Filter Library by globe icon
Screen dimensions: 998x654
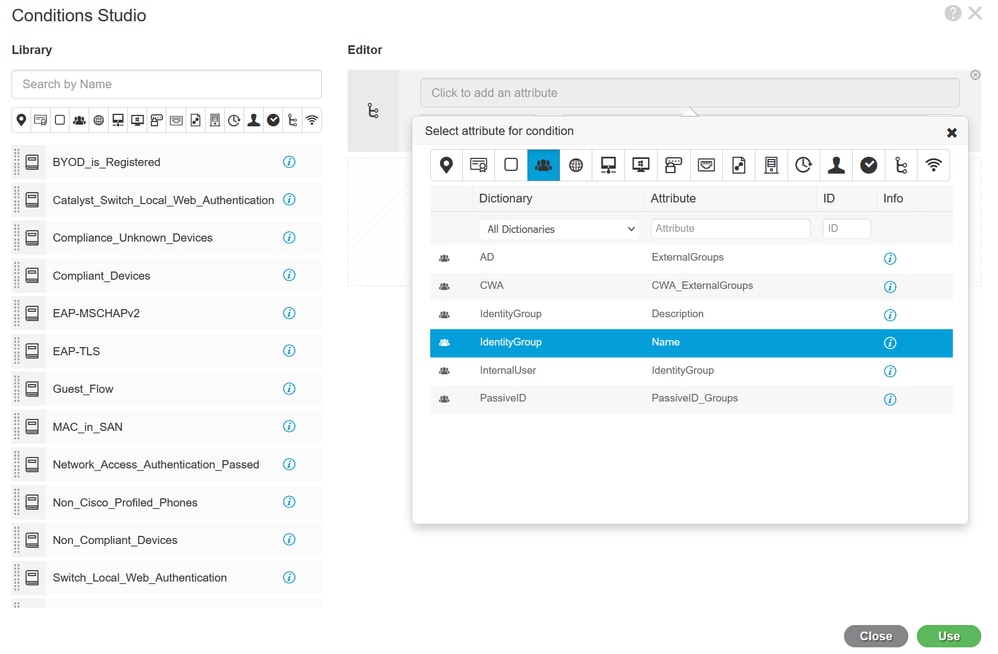pyautogui.click(x=99, y=120)
